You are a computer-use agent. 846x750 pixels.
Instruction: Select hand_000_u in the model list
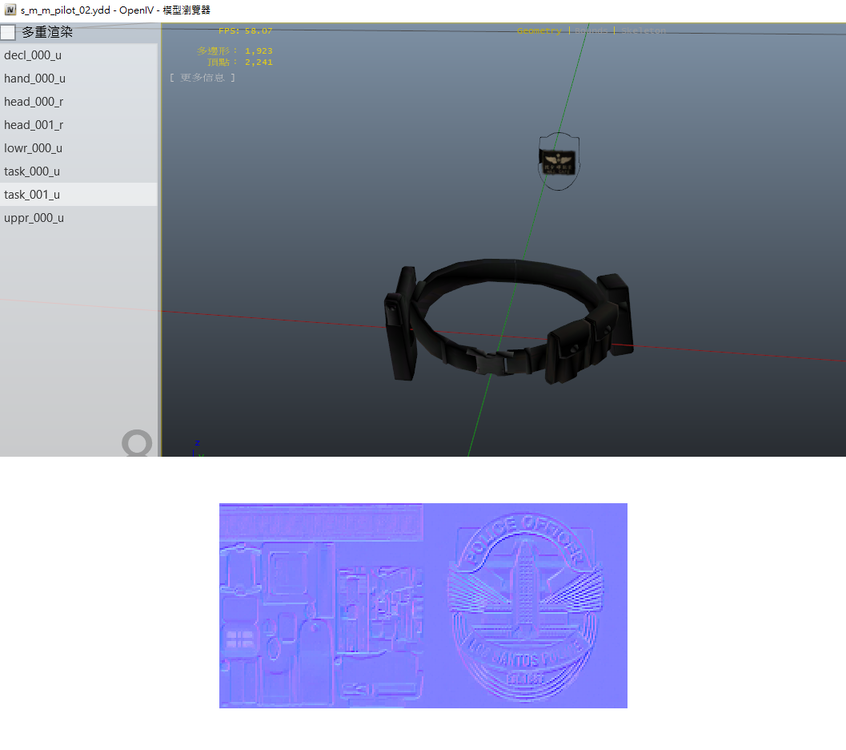(79, 78)
